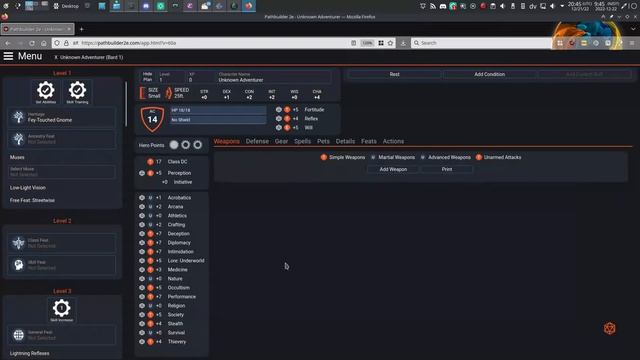Click the Firefox search box
Image resolution: width=640 pixels, height=360 pixels.
pyautogui.click(x=481, y=43)
